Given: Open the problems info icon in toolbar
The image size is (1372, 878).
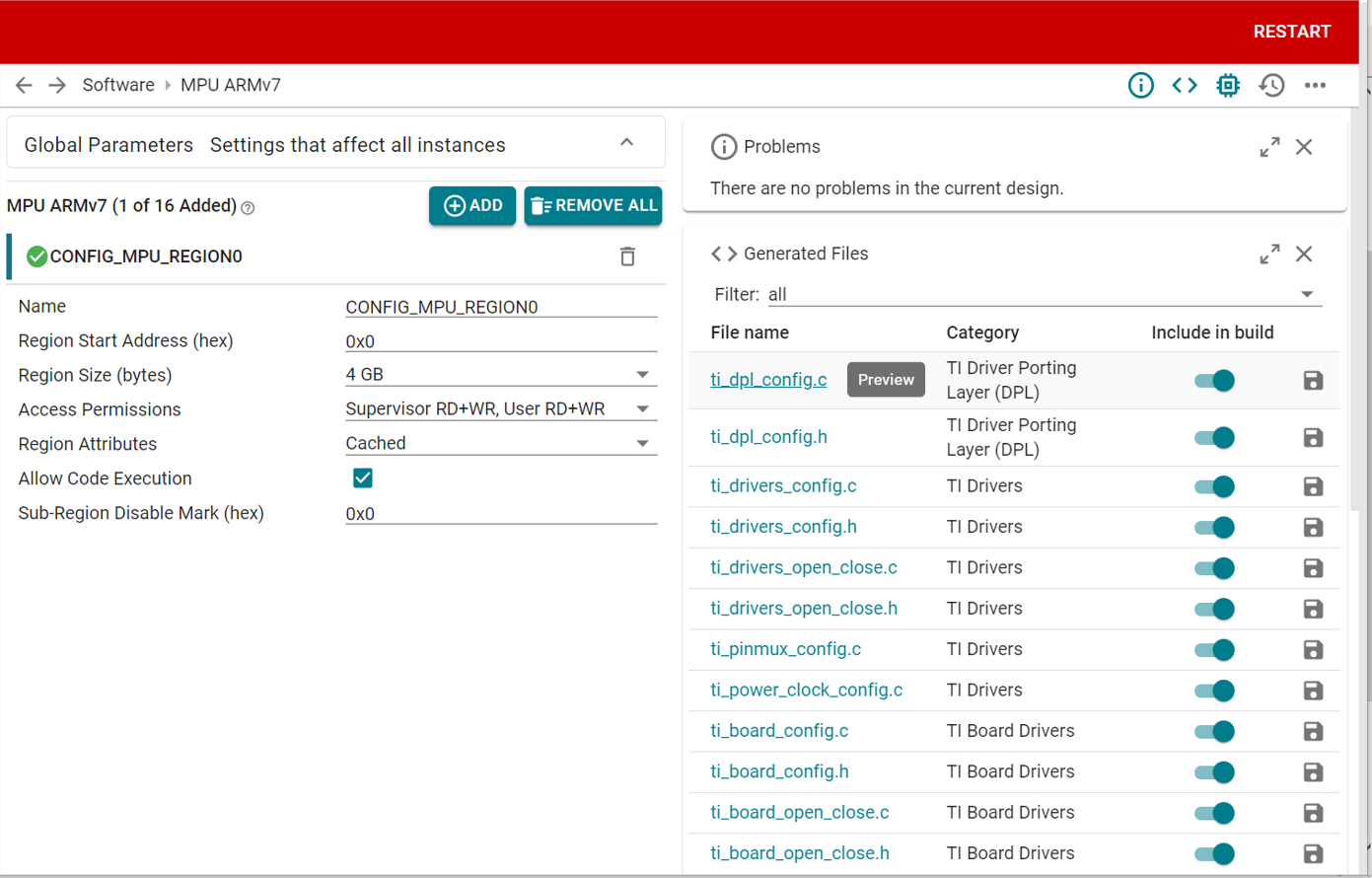Looking at the screenshot, I should point(1140,86).
